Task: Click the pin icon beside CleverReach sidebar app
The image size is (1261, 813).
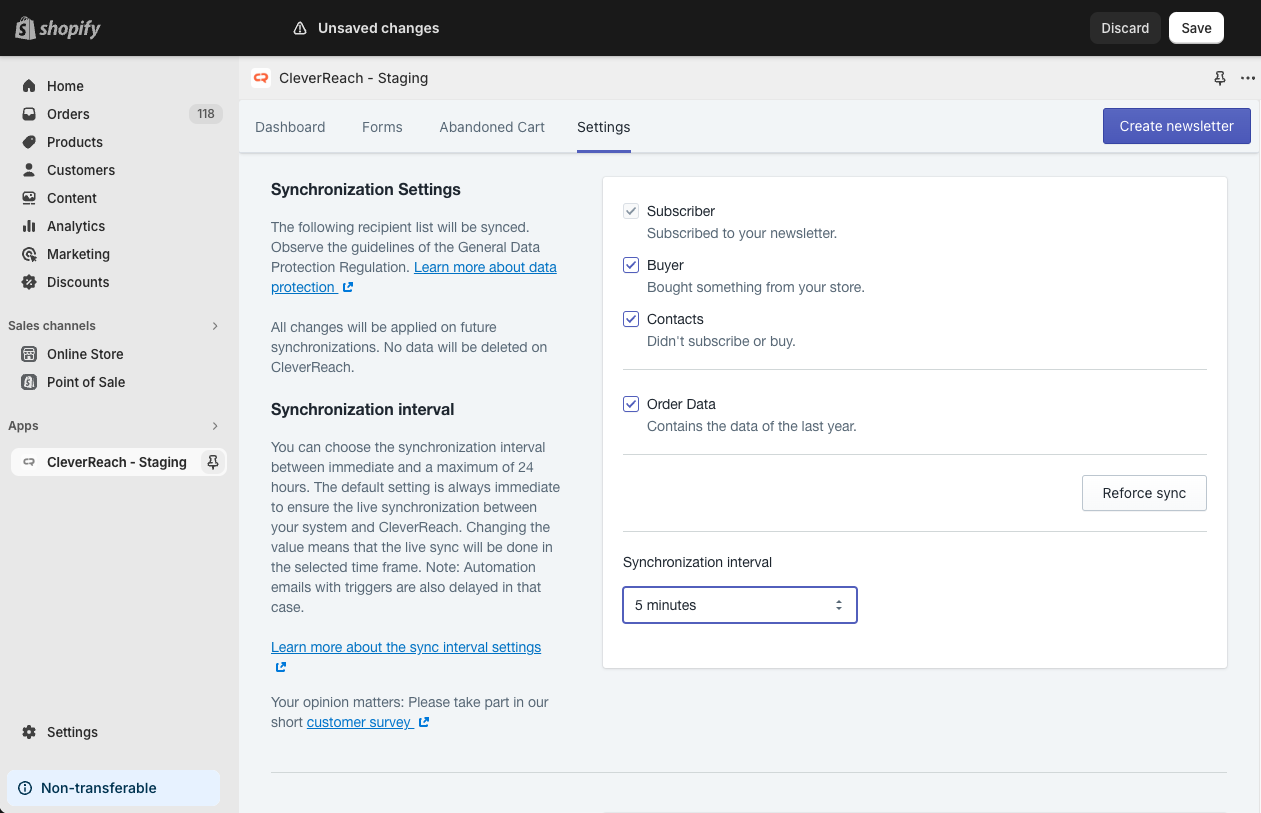Action: pyautogui.click(x=212, y=462)
